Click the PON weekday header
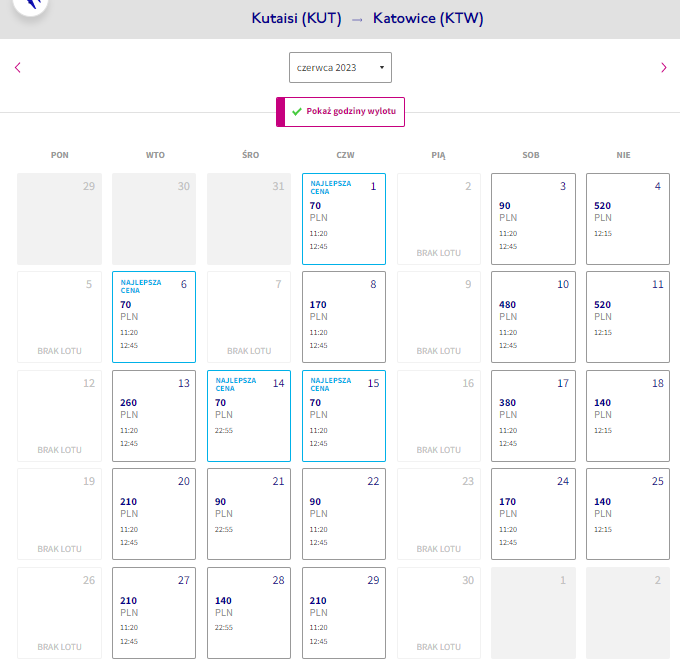The image size is (680, 660). [60, 155]
